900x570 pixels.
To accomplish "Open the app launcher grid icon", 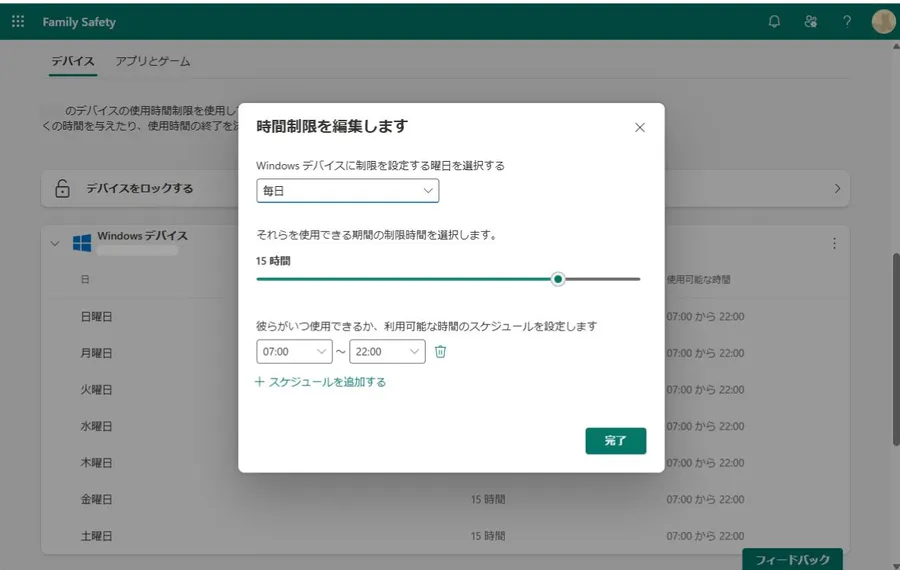I will pyautogui.click(x=18, y=21).
